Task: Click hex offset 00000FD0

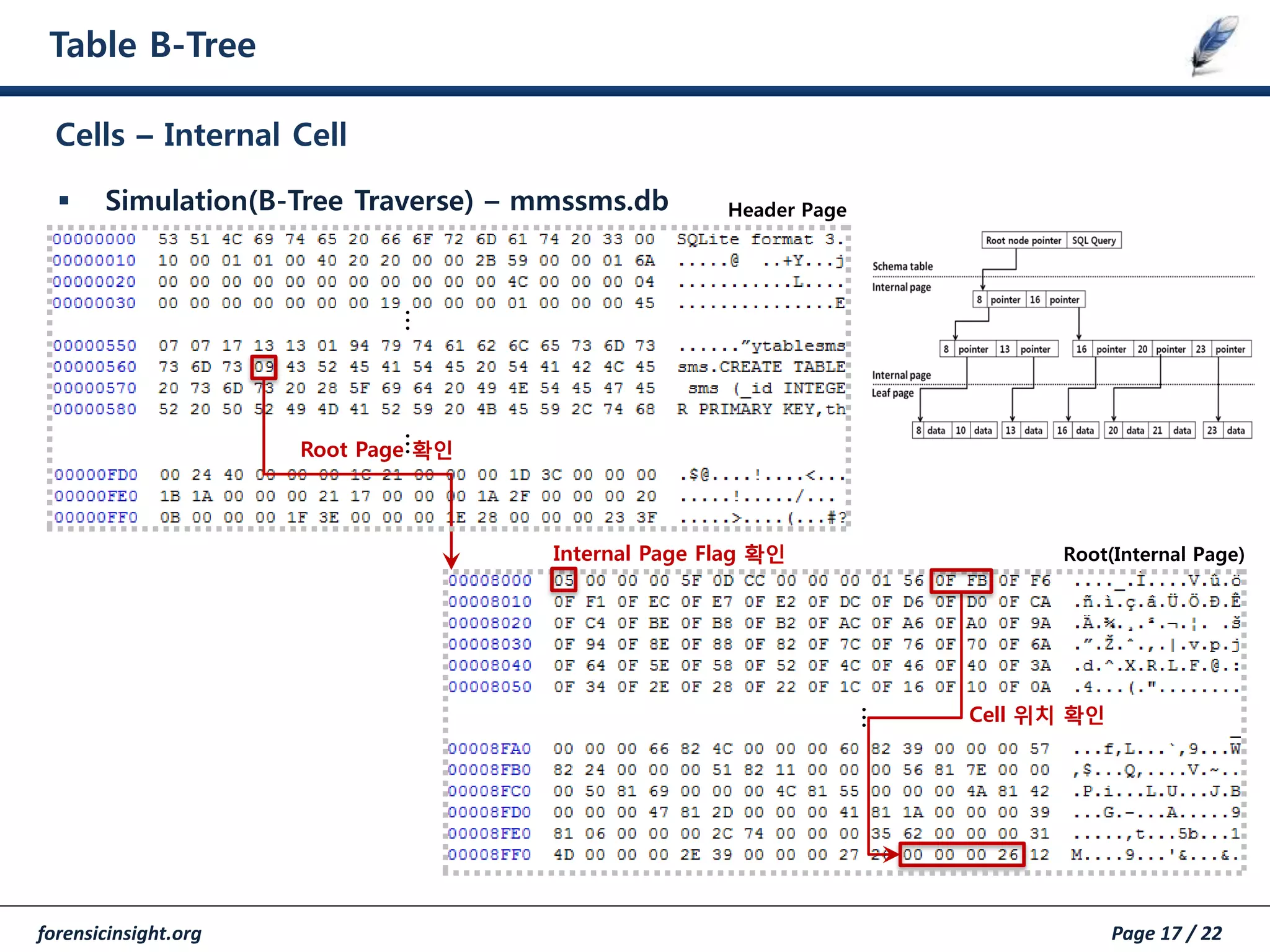Action: [95, 475]
